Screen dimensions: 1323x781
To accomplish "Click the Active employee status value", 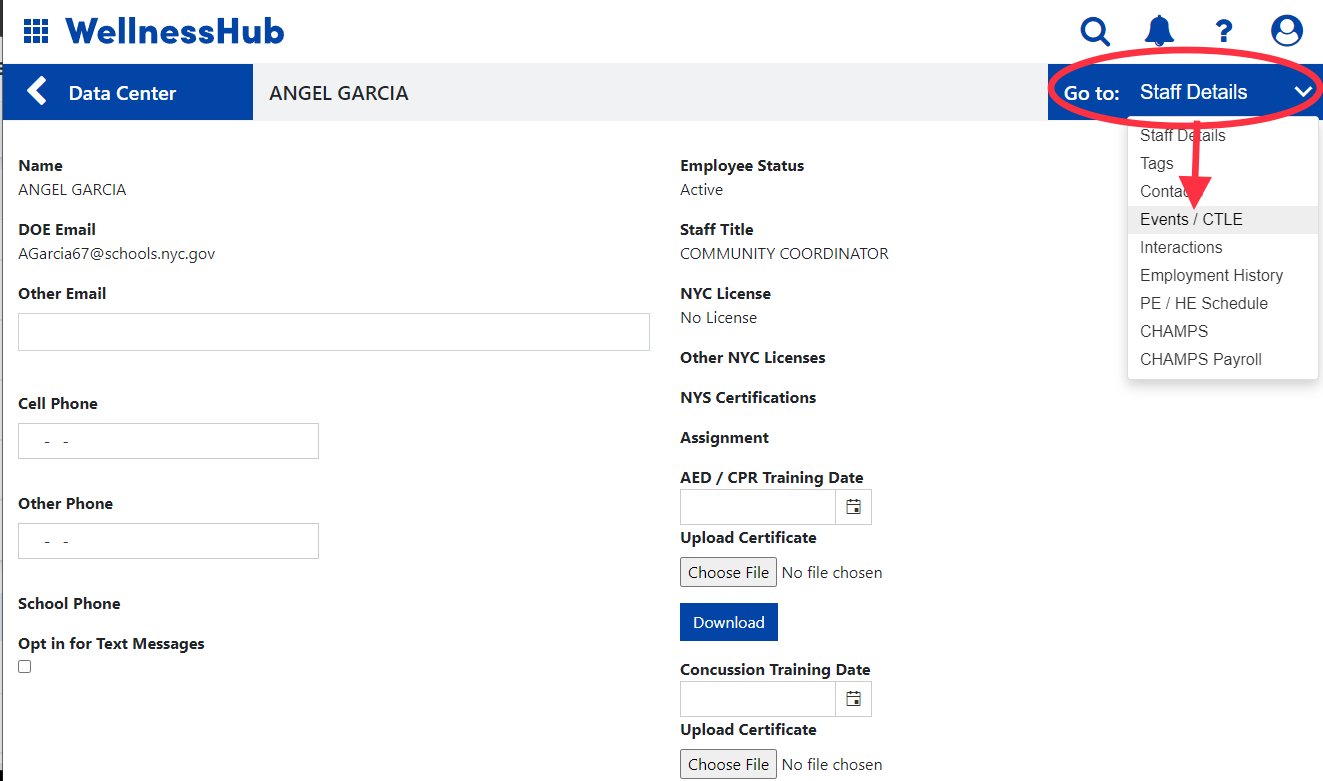I will pos(701,190).
